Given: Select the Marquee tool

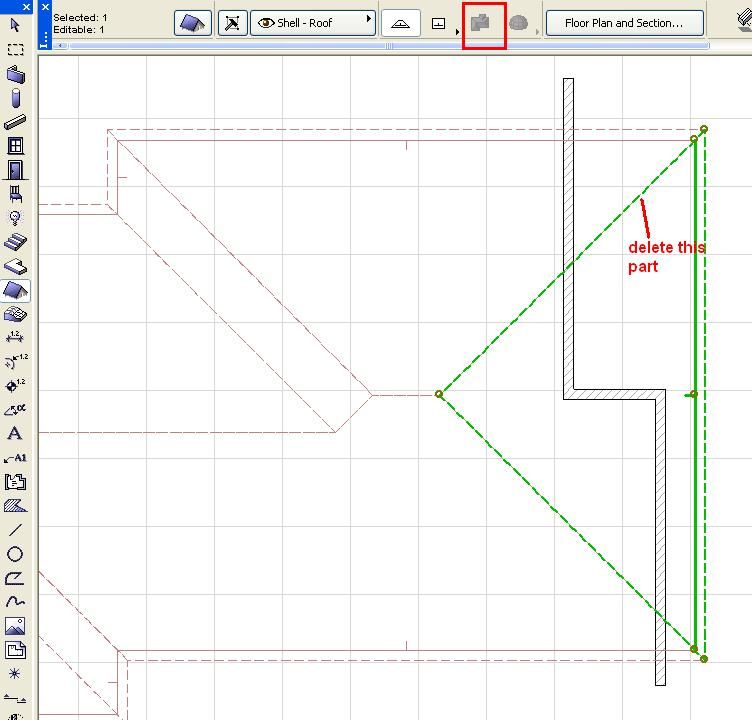Looking at the screenshot, I should [15, 49].
